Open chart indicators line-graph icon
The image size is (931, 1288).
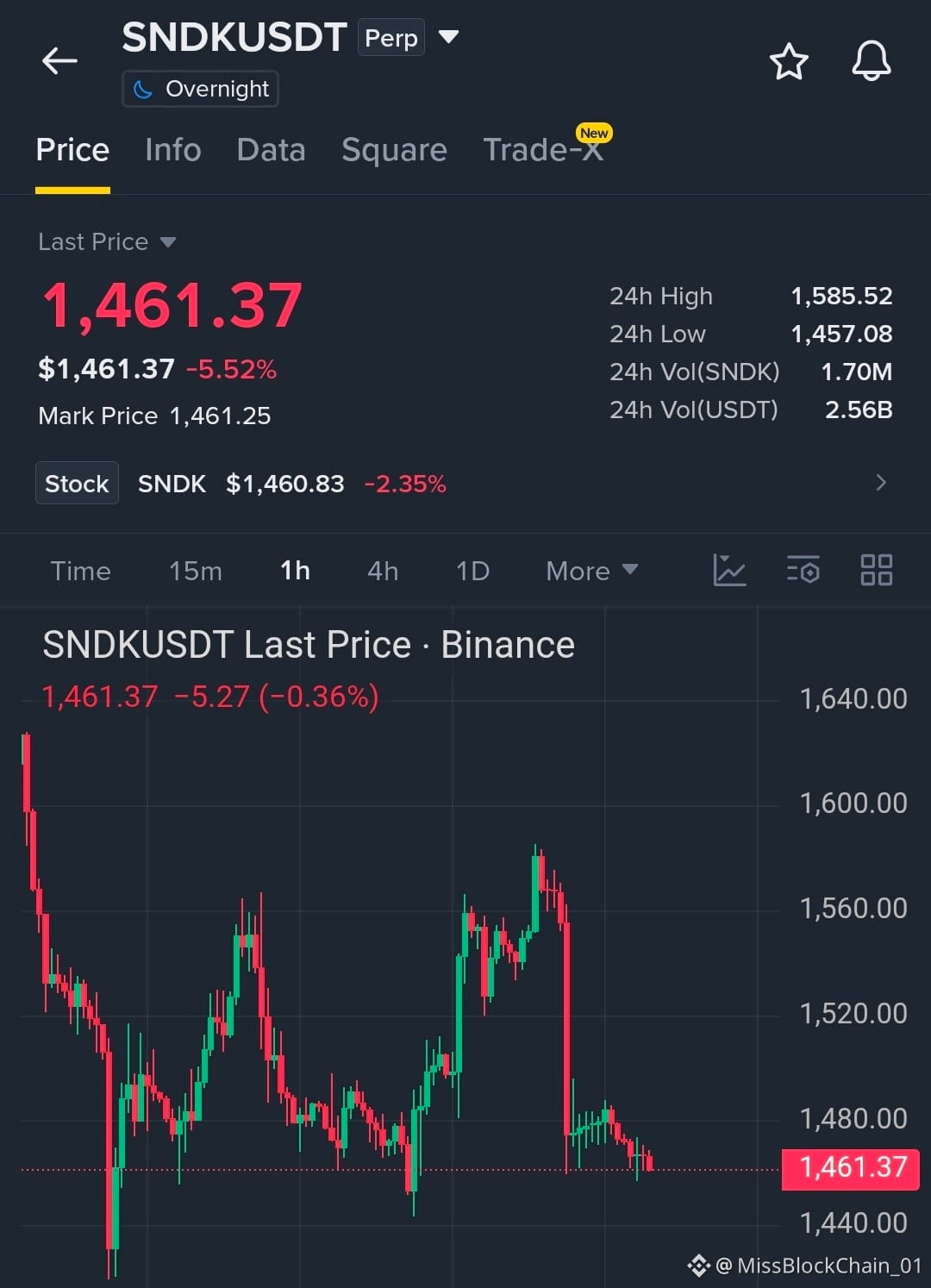[729, 570]
